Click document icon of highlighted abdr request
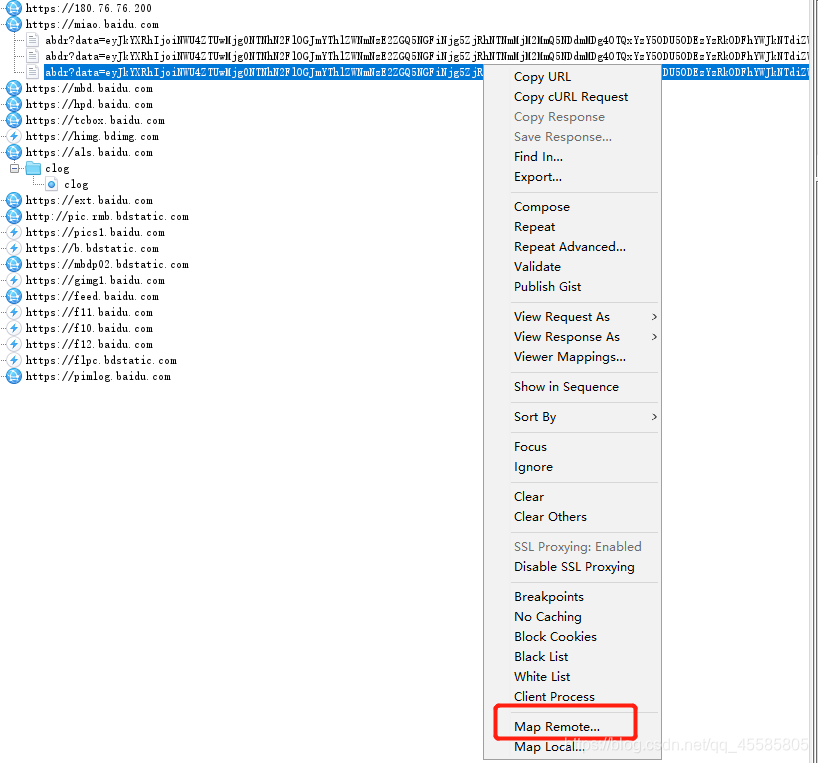 click(32, 72)
